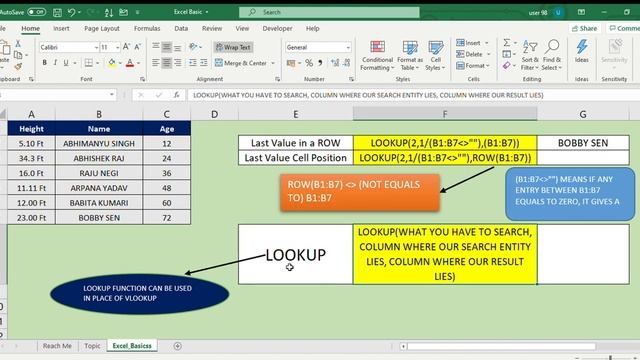Open the Home ribbon tab
Viewport: 640px width, 360px height.
[x=31, y=28]
